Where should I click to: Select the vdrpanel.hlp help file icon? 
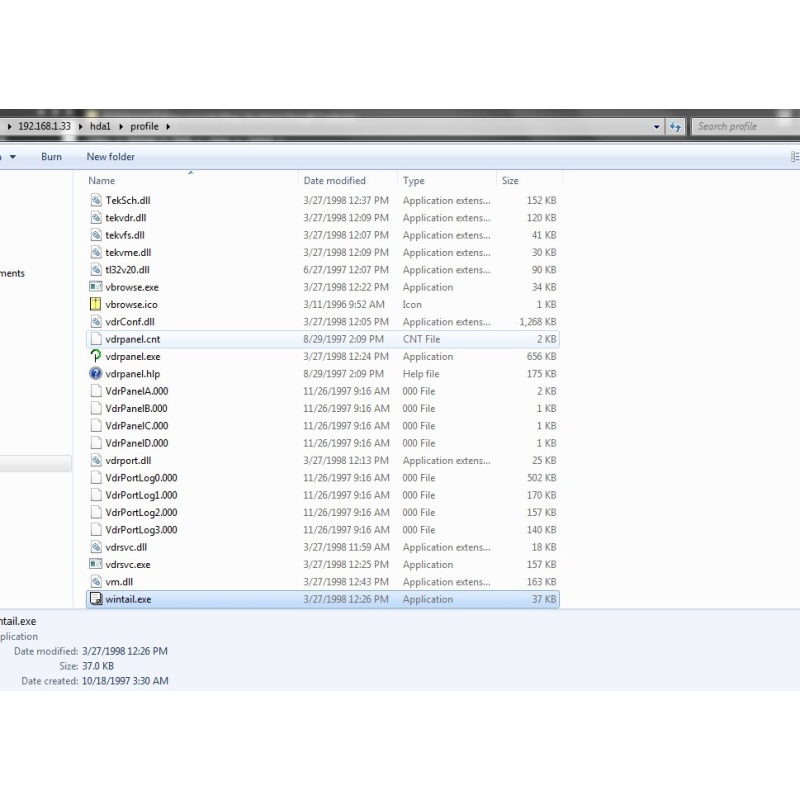pyautogui.click(x=96, y=374)
